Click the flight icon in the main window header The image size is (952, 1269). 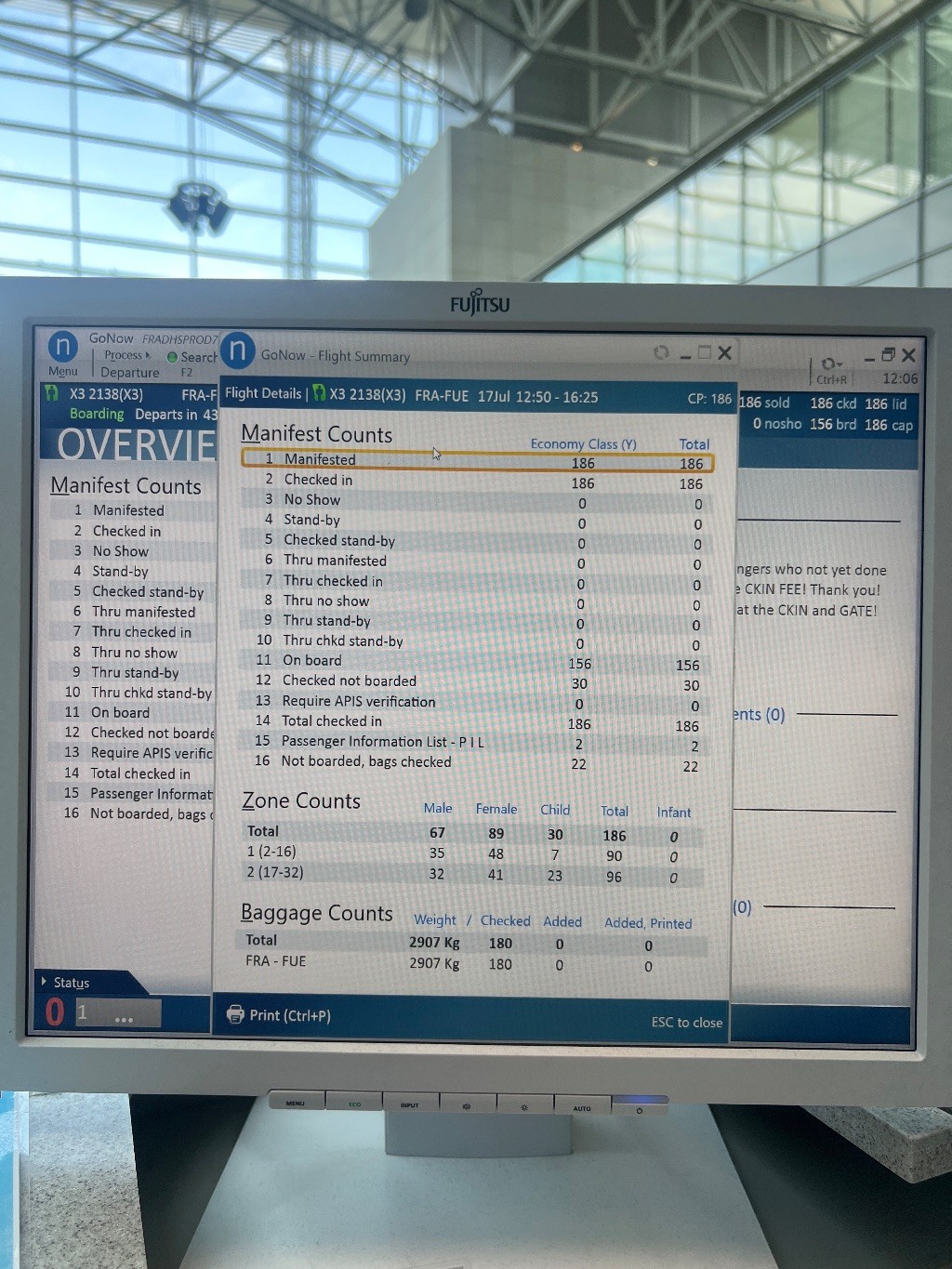tap(52, 393)
